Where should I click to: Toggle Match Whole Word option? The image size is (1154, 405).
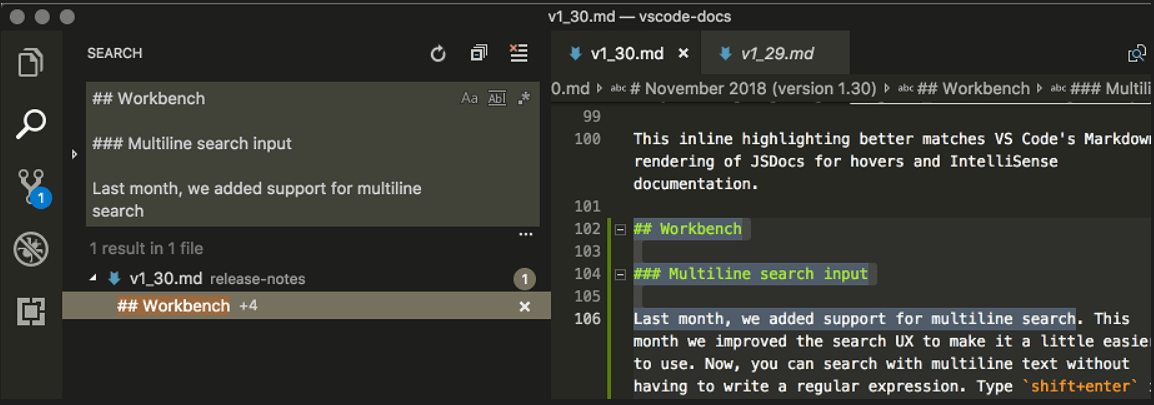tap(498, 98)
